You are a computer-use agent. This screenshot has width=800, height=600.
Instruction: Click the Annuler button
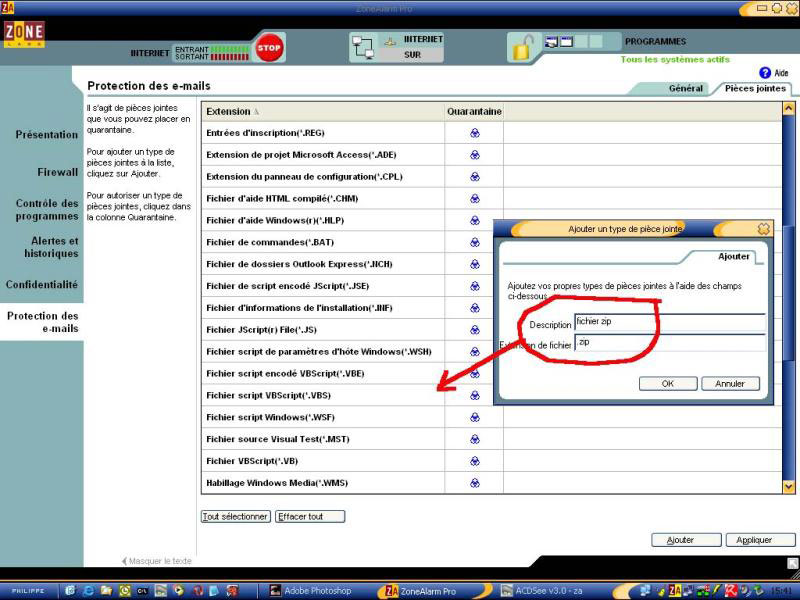click(730, 384)
